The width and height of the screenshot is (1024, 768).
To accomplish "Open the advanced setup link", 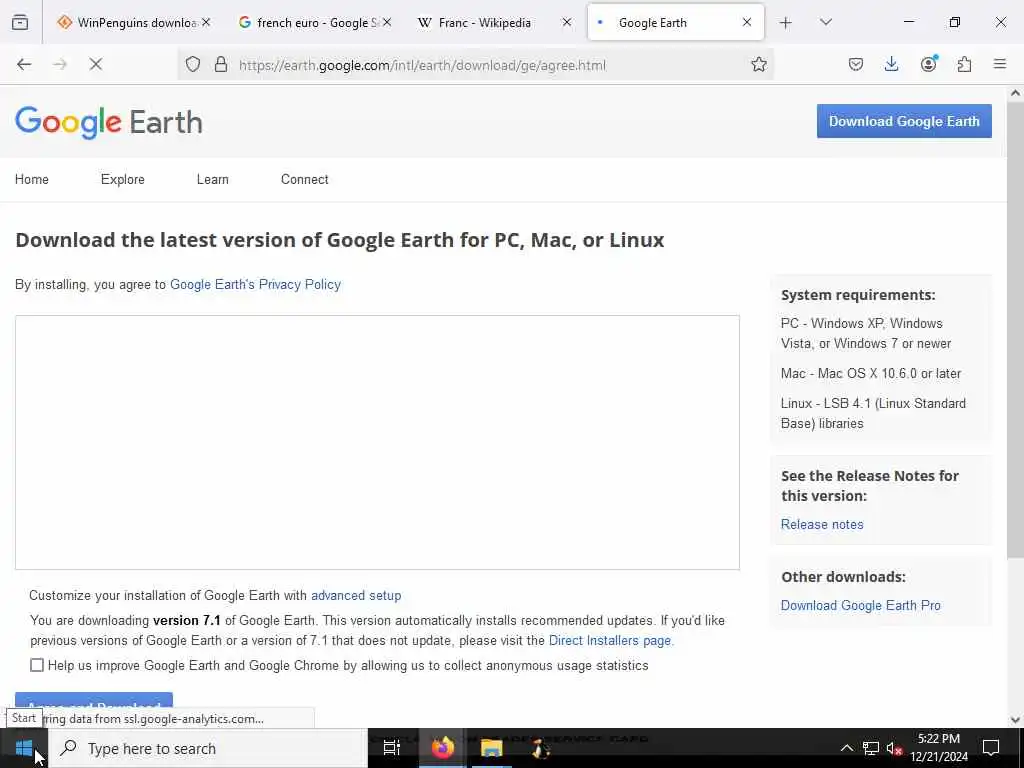I will click(356, 595).
